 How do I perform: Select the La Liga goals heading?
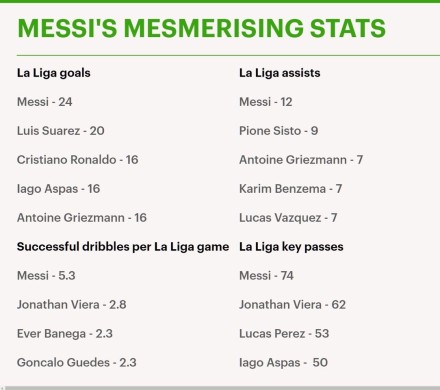click(x=54, y=73)
